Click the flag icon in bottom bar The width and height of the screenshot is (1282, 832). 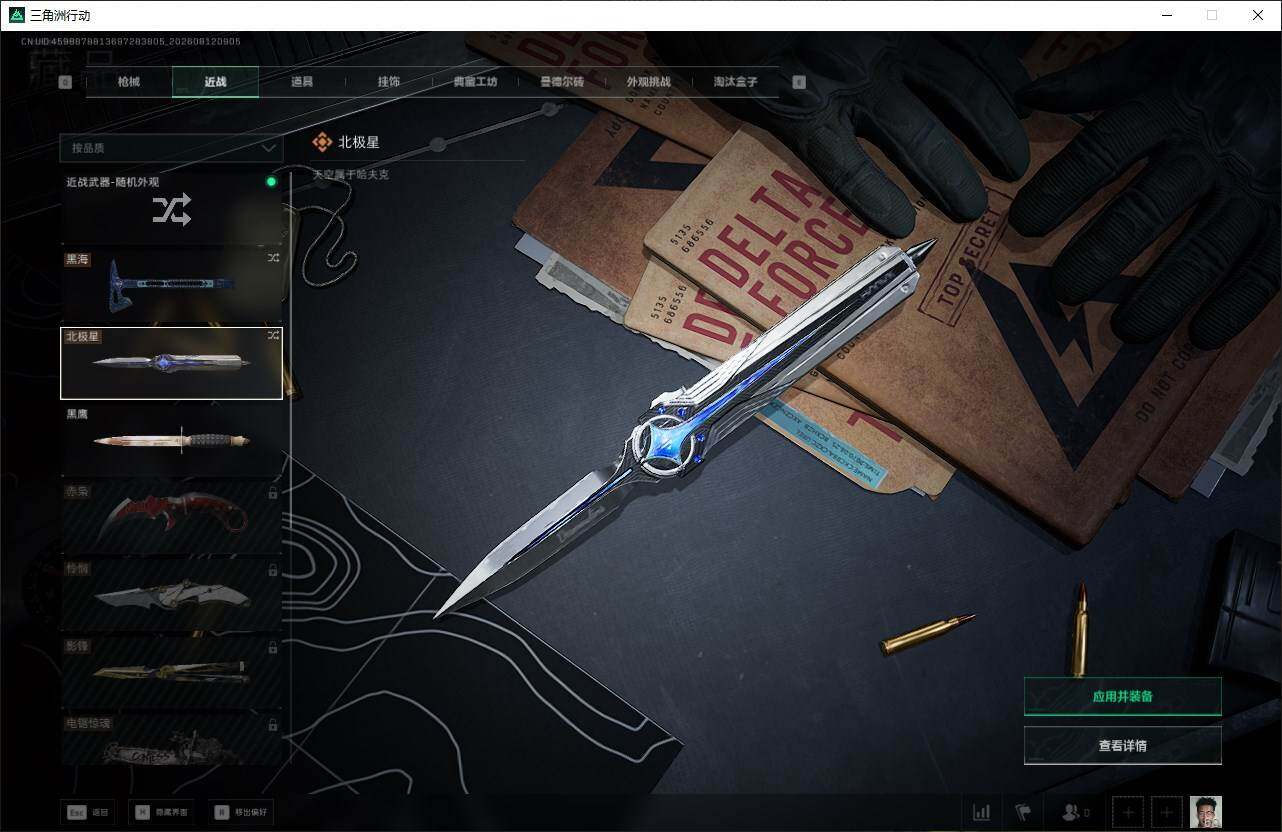[1022, 812]
